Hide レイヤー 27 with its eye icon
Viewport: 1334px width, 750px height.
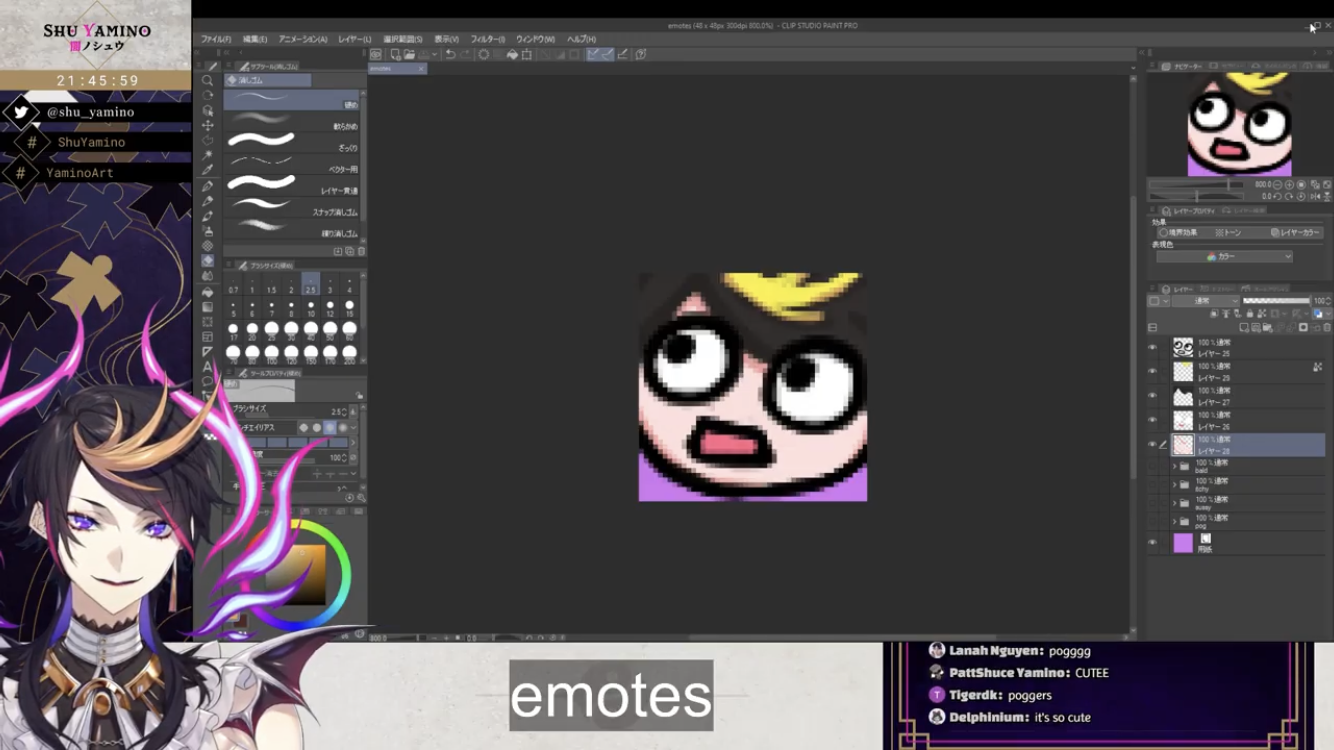pyautogui.click(x=1152, y=396)
